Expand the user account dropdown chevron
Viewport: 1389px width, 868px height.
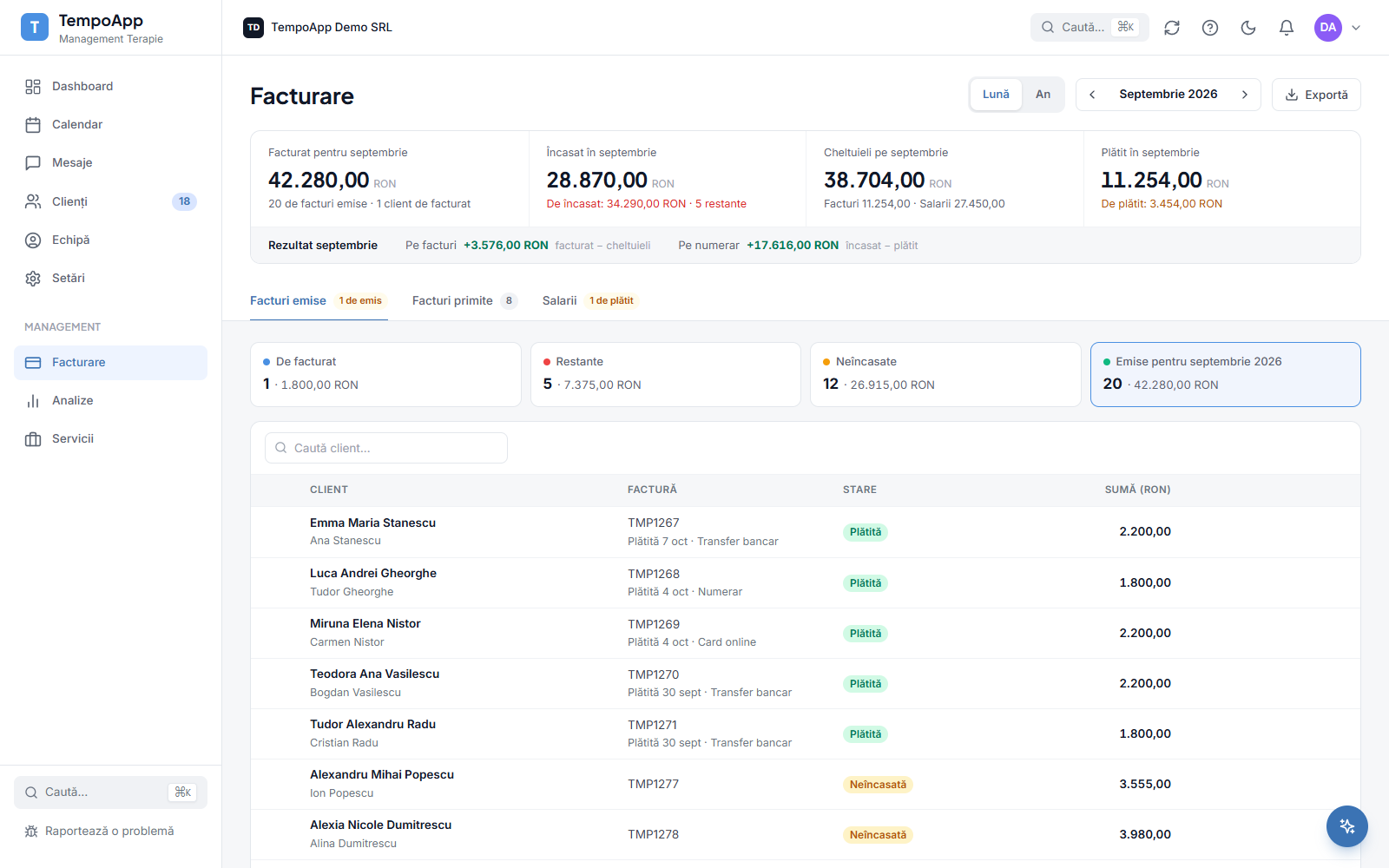pos(1356,28)
